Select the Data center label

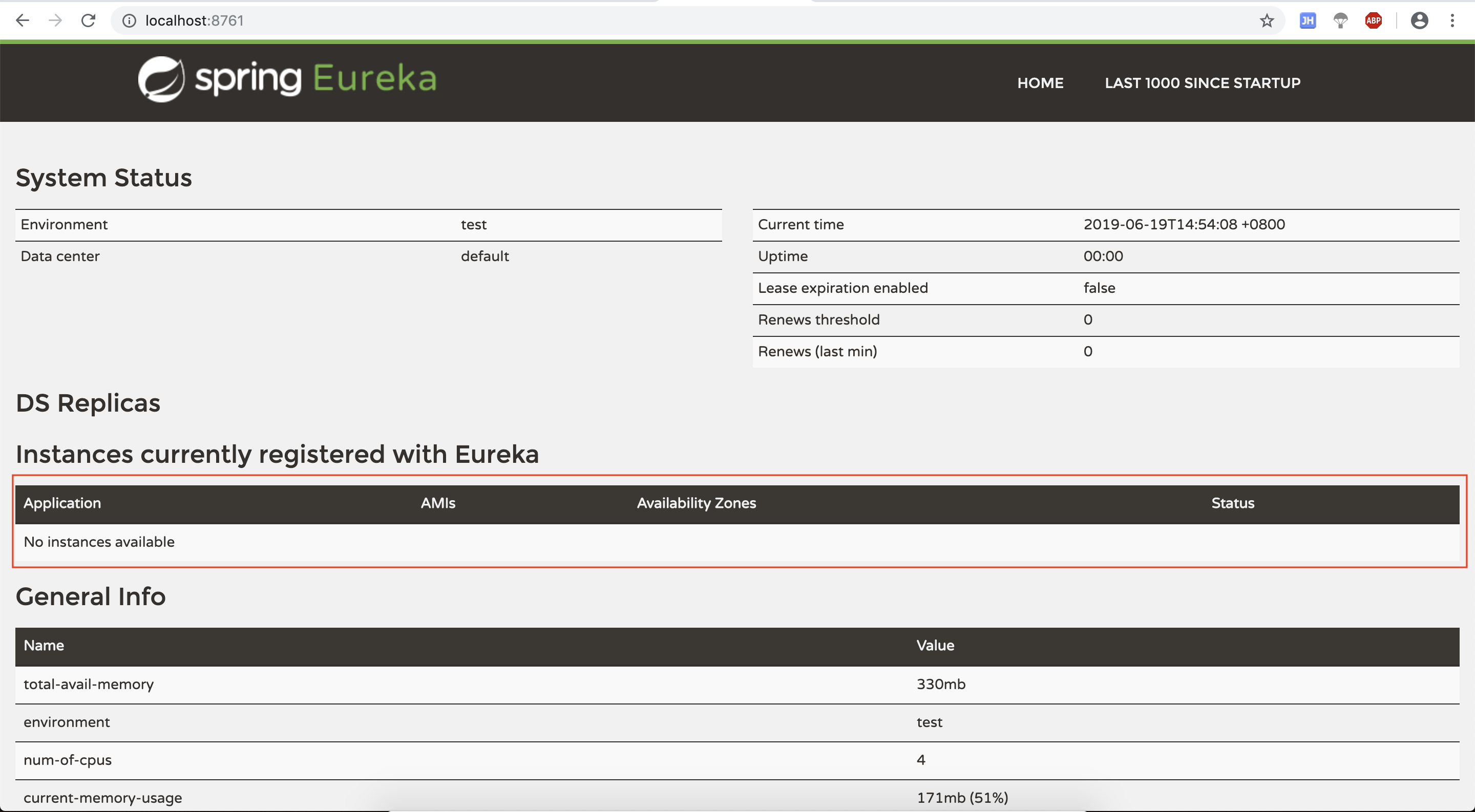click(60, 257)
